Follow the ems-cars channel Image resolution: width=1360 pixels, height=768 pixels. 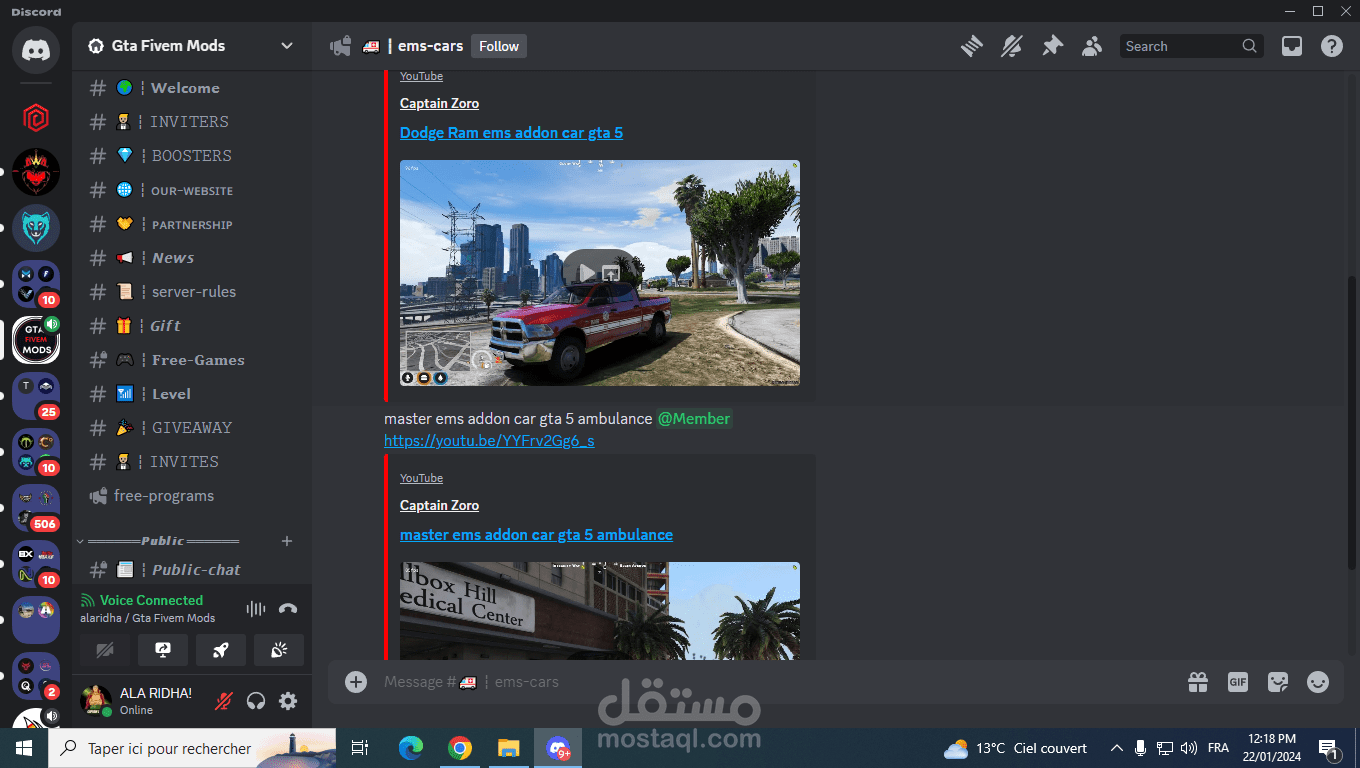click(x=499, y=46)
